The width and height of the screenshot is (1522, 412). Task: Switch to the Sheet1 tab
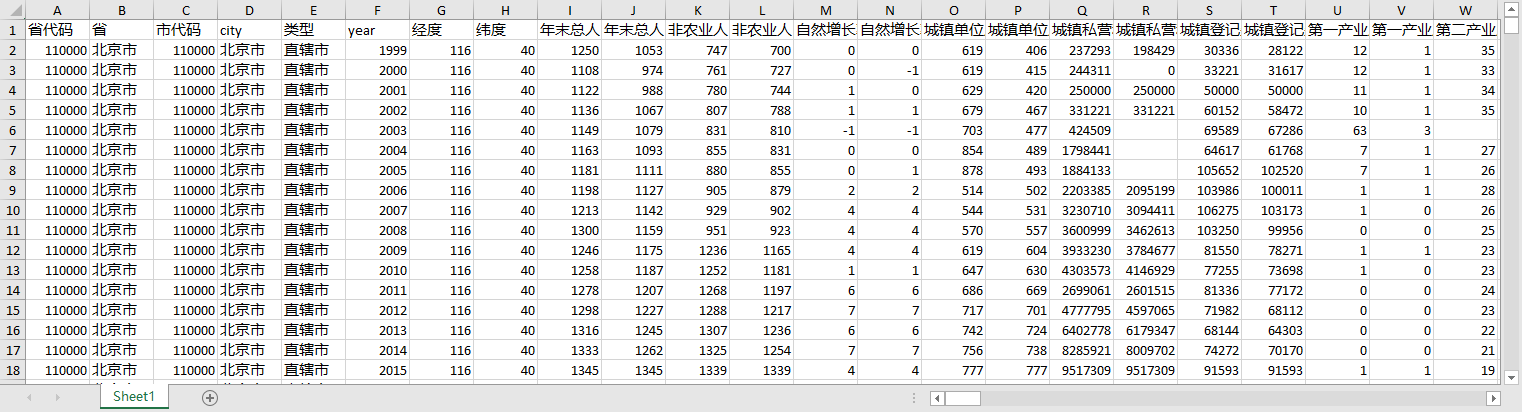point(134,397)
